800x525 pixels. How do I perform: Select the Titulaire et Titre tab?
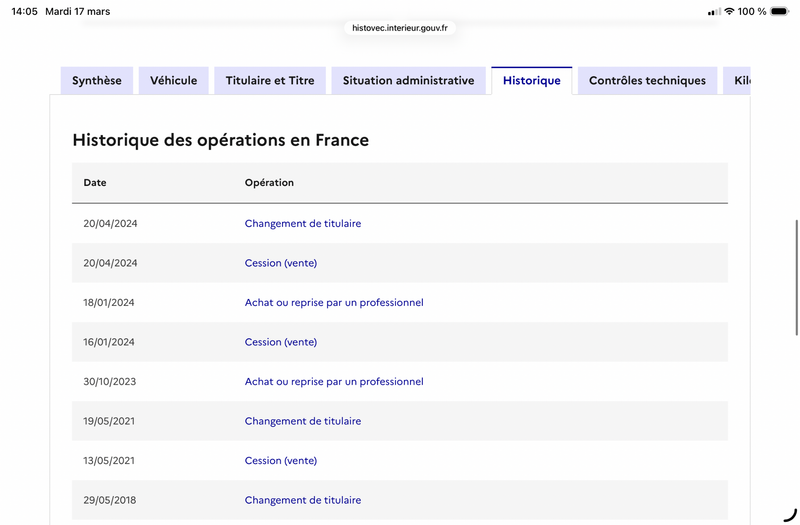pos(270,81)
